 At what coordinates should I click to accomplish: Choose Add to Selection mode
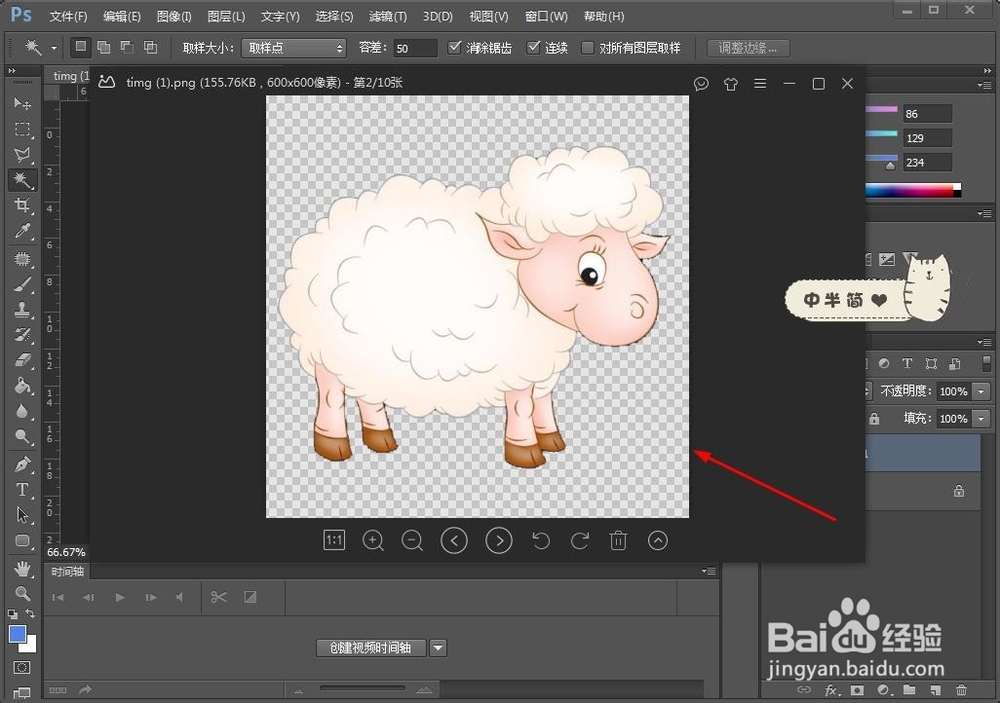(103, 47)
